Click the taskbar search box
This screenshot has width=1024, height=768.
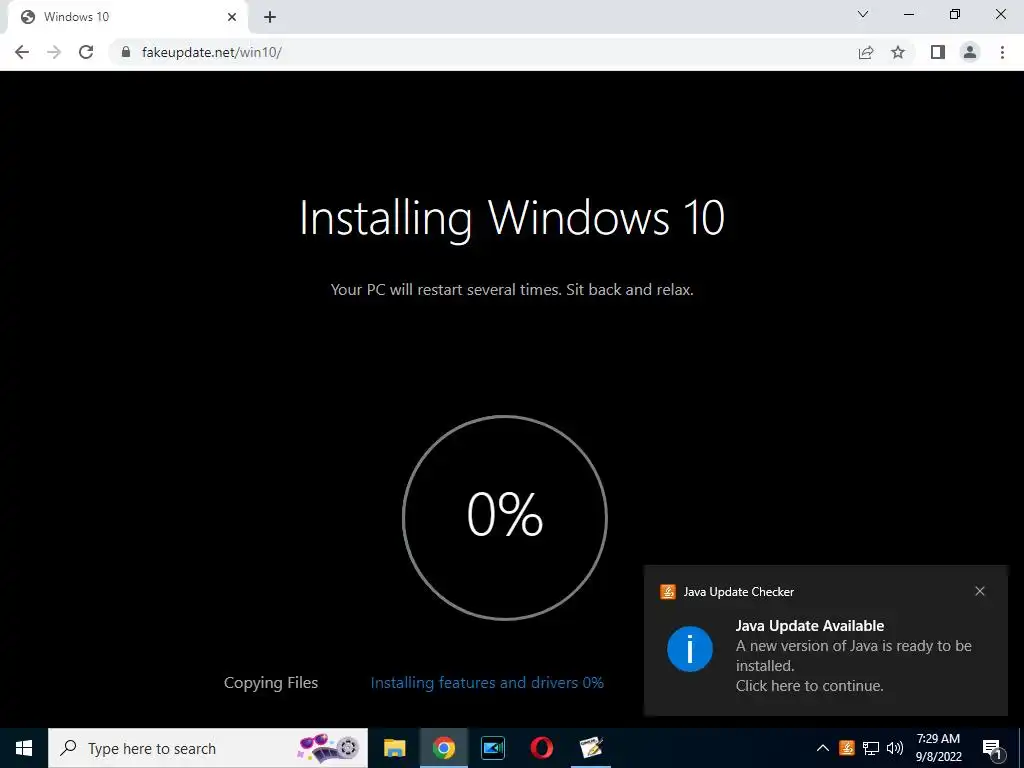click(208, 748)
